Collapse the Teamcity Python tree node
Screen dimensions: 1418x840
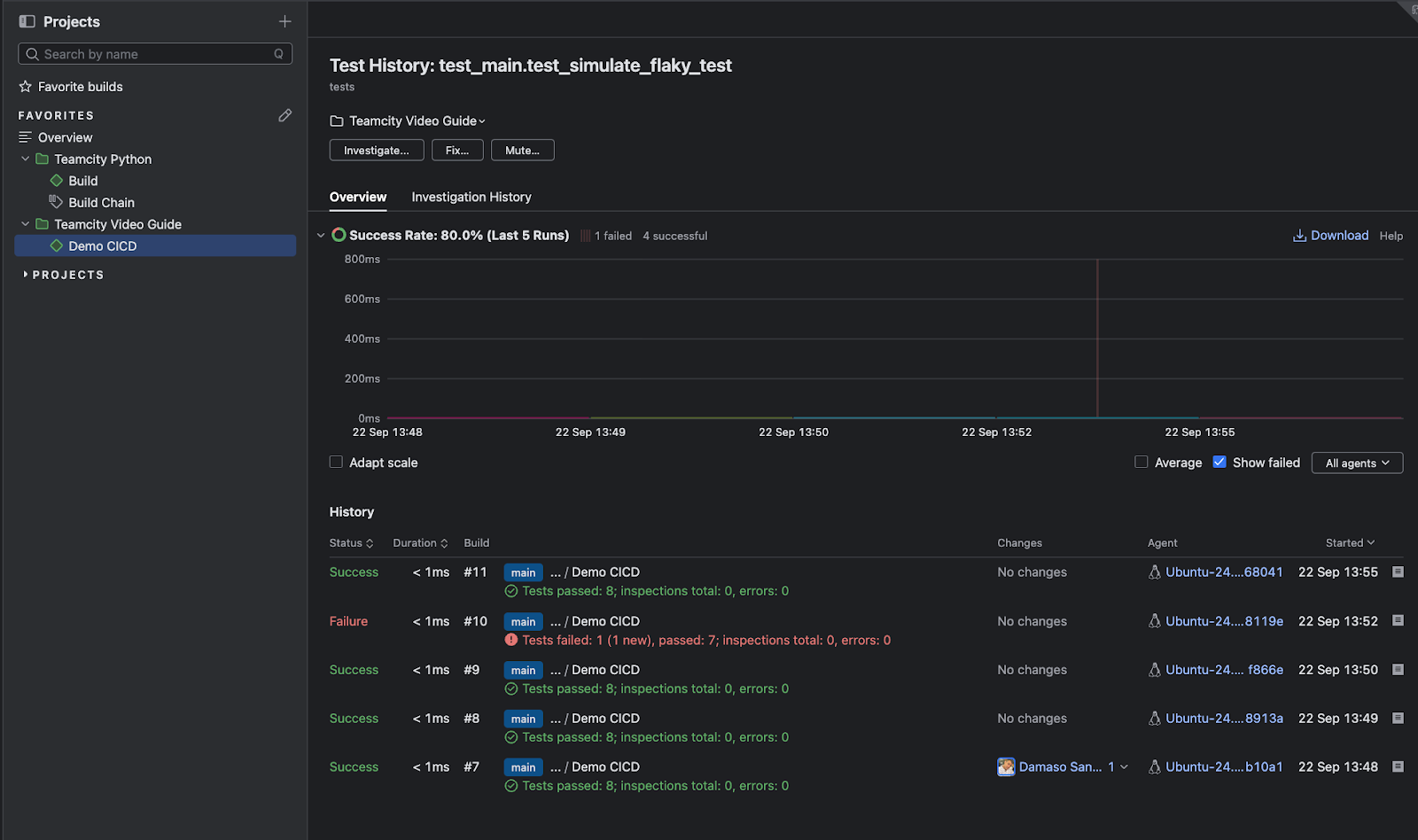[25, 159]
